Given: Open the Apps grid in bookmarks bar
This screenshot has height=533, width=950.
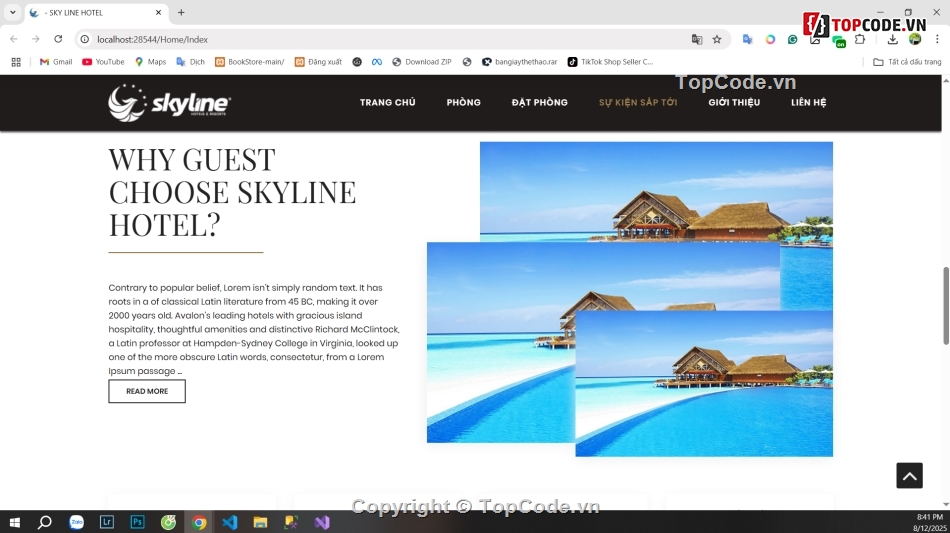Looking at the screenshot, I should [16, 62].
